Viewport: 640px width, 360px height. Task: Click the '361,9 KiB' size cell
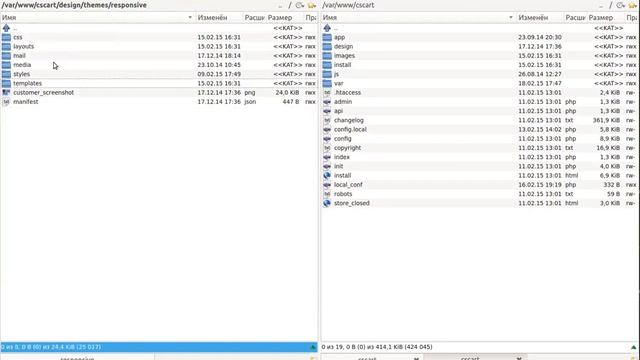click(606, 120)
